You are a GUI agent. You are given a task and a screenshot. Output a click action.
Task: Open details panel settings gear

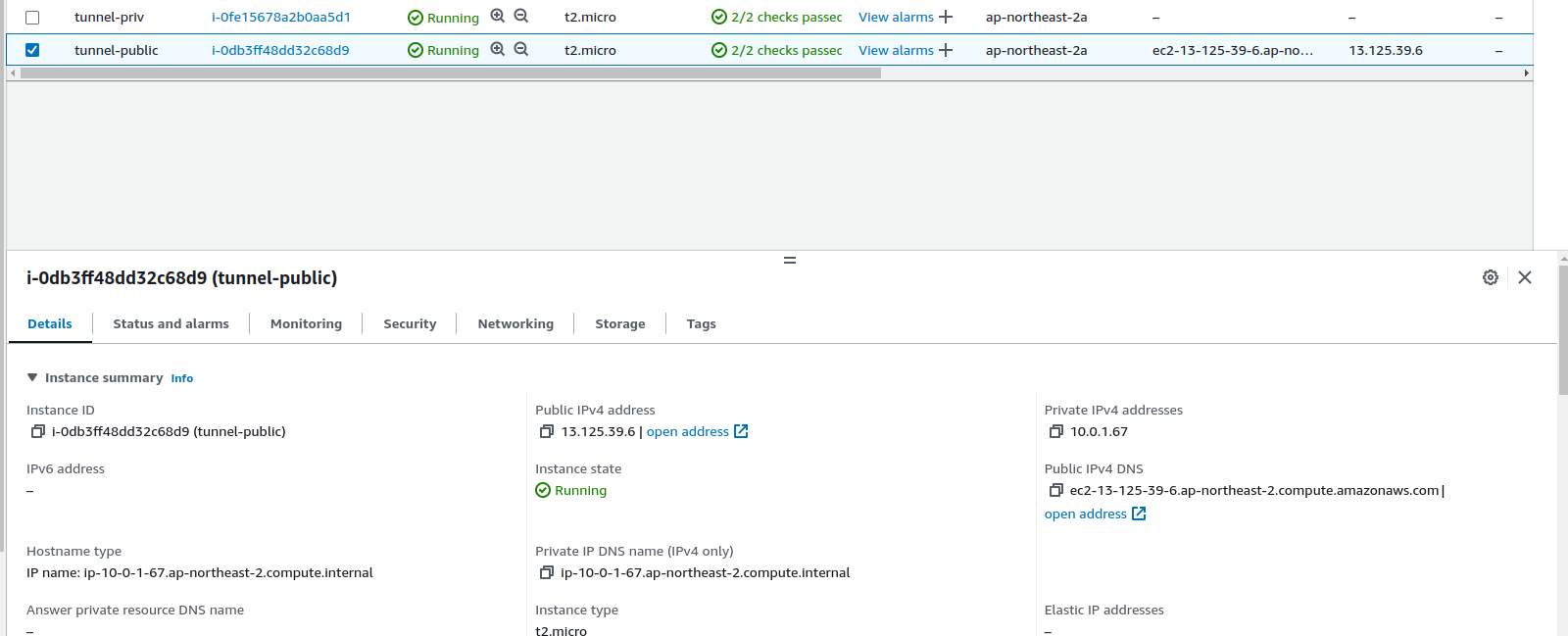[x=1490, y=277]
